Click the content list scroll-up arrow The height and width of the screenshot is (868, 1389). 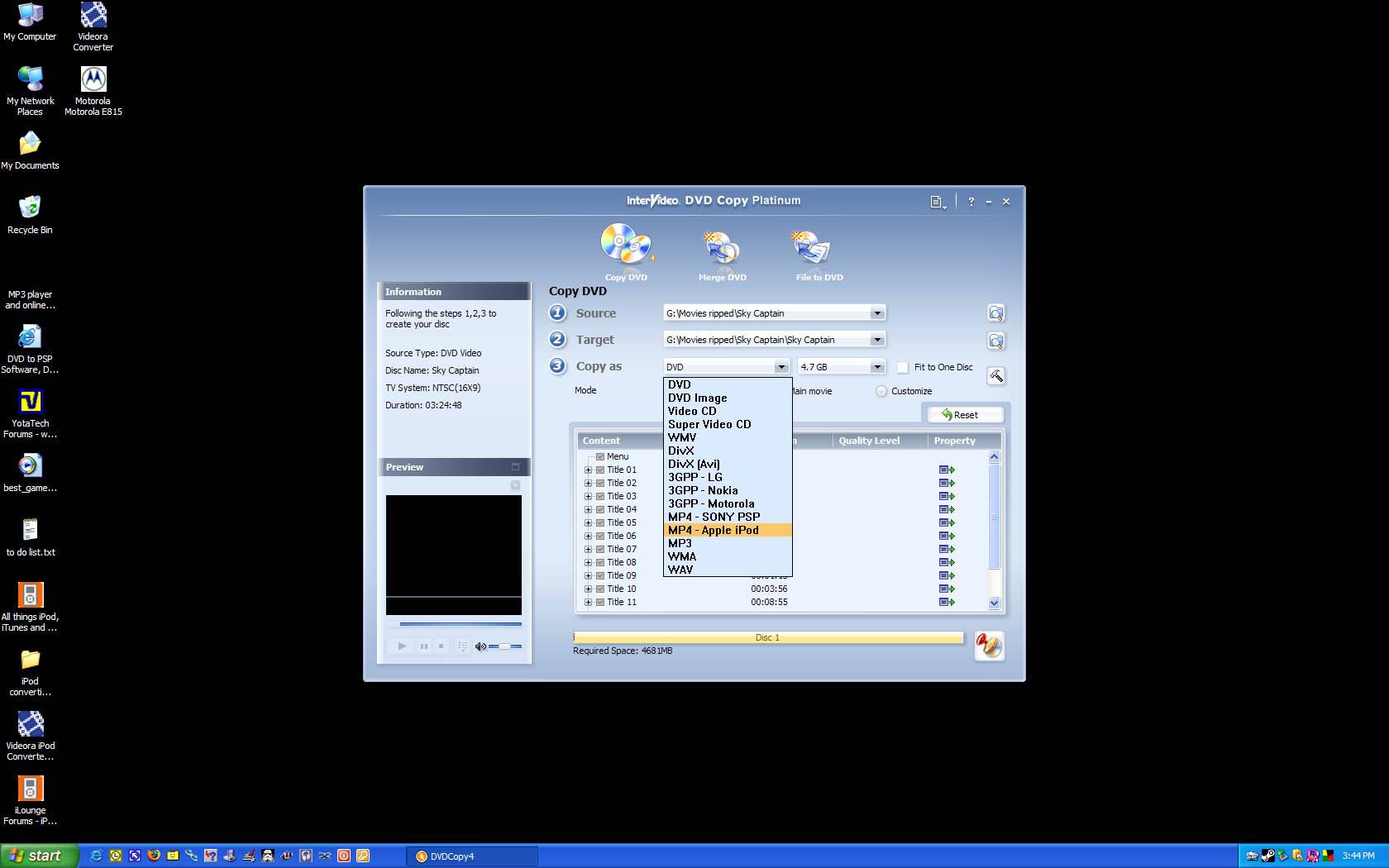994,456
